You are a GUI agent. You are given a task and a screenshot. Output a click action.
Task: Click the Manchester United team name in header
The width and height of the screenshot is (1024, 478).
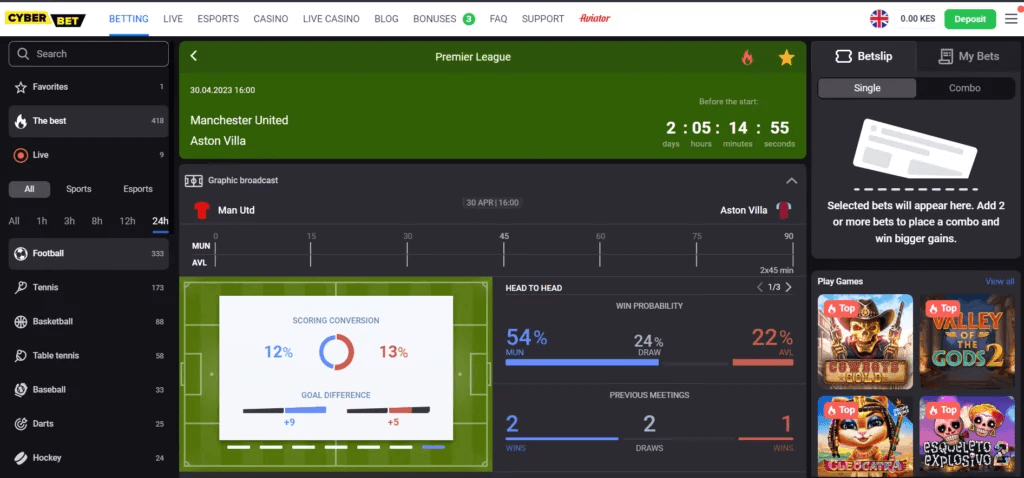239,120
